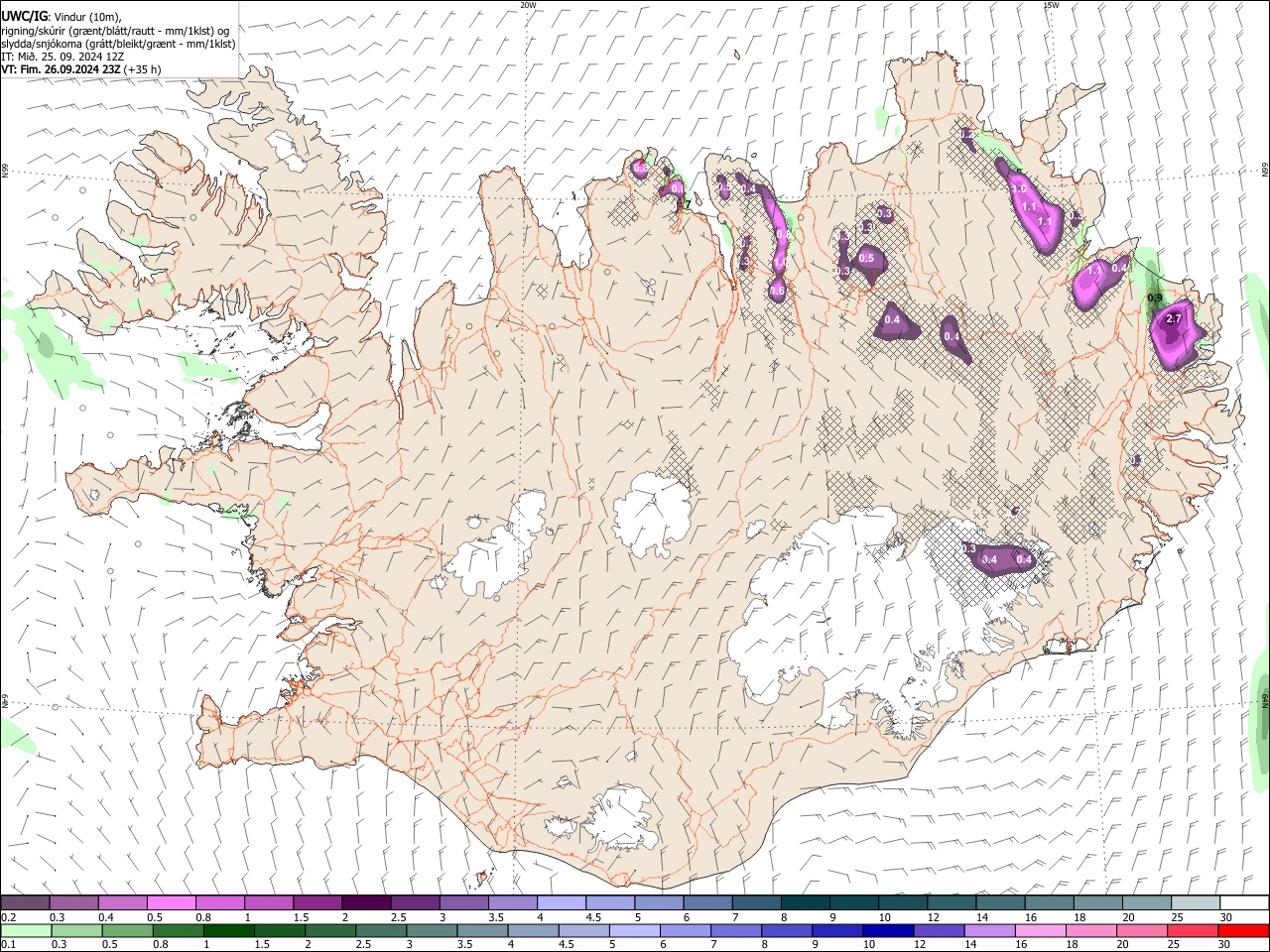
Task: Click the light grey 25 swatch, upper legend row
Action: click(x=1195, y=903)
